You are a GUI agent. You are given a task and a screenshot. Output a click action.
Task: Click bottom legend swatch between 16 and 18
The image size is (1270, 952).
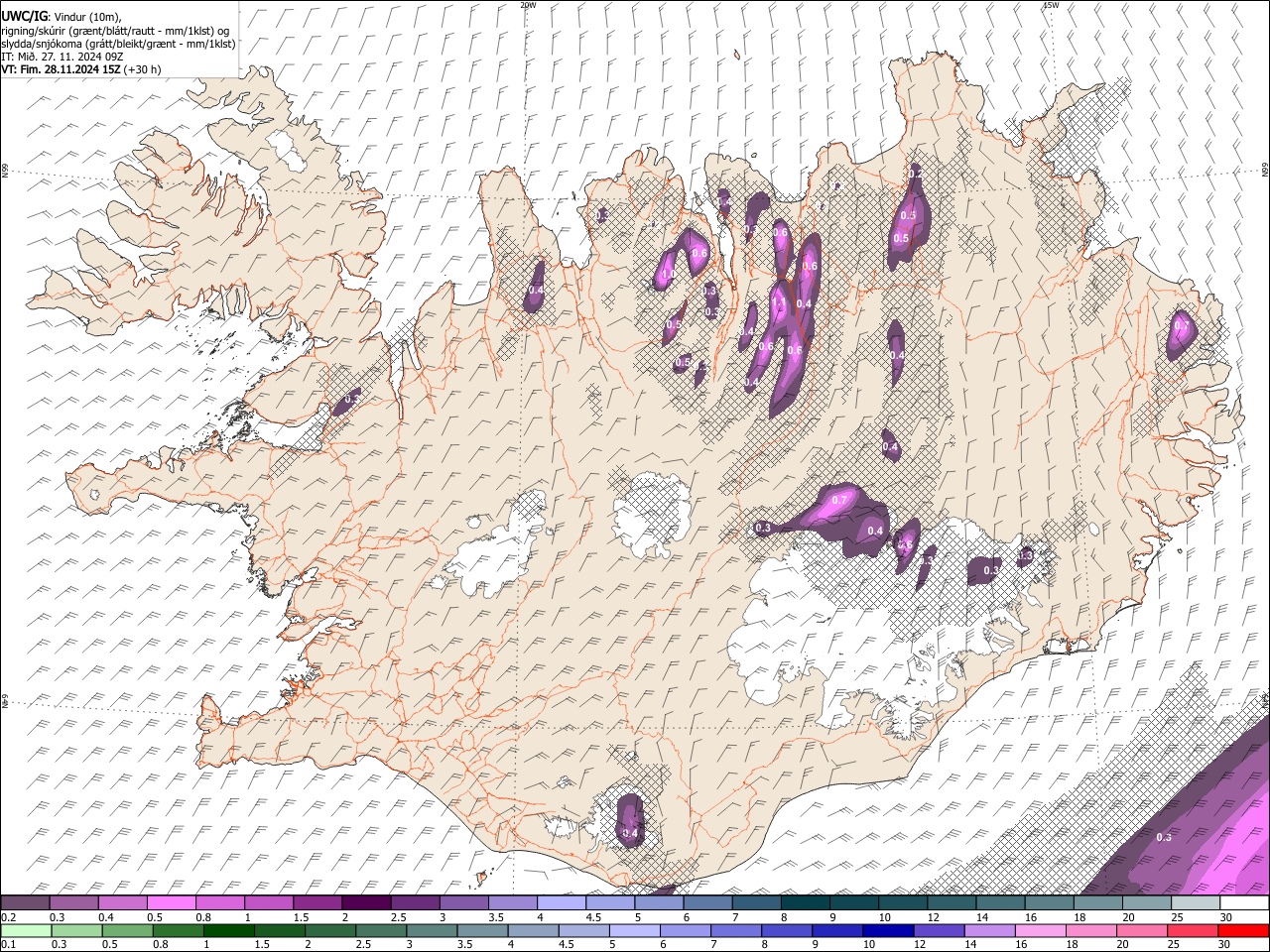click(x=1039, y=930)
